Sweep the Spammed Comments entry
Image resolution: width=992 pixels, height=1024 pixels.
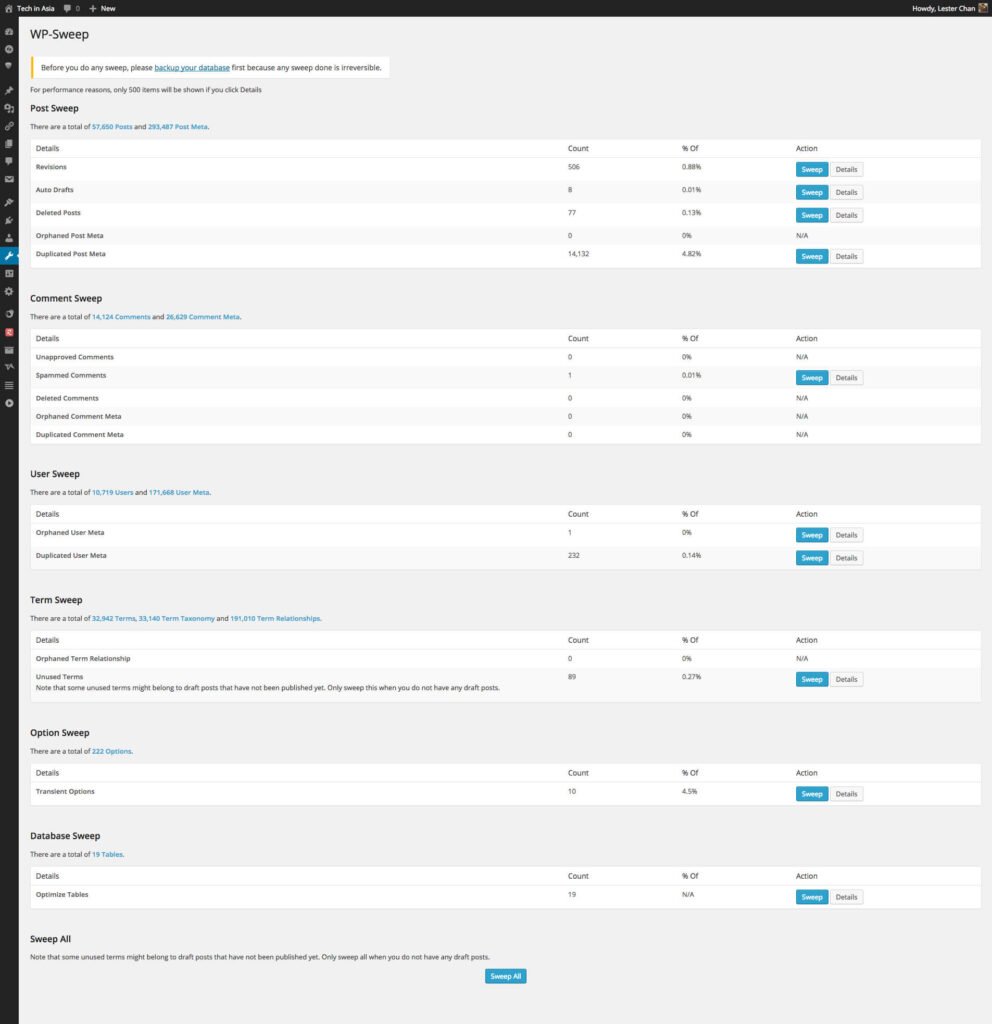point(811,377)
